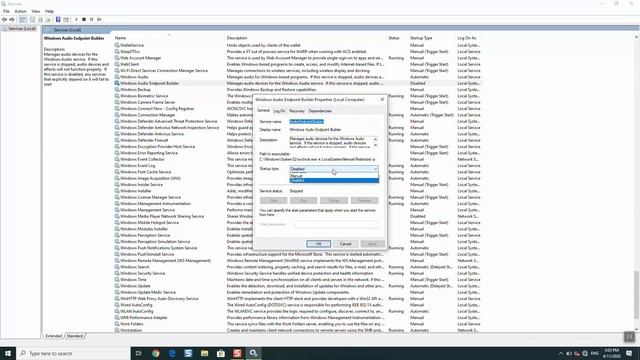Switch to the Log On tab

tap(279, 111)
